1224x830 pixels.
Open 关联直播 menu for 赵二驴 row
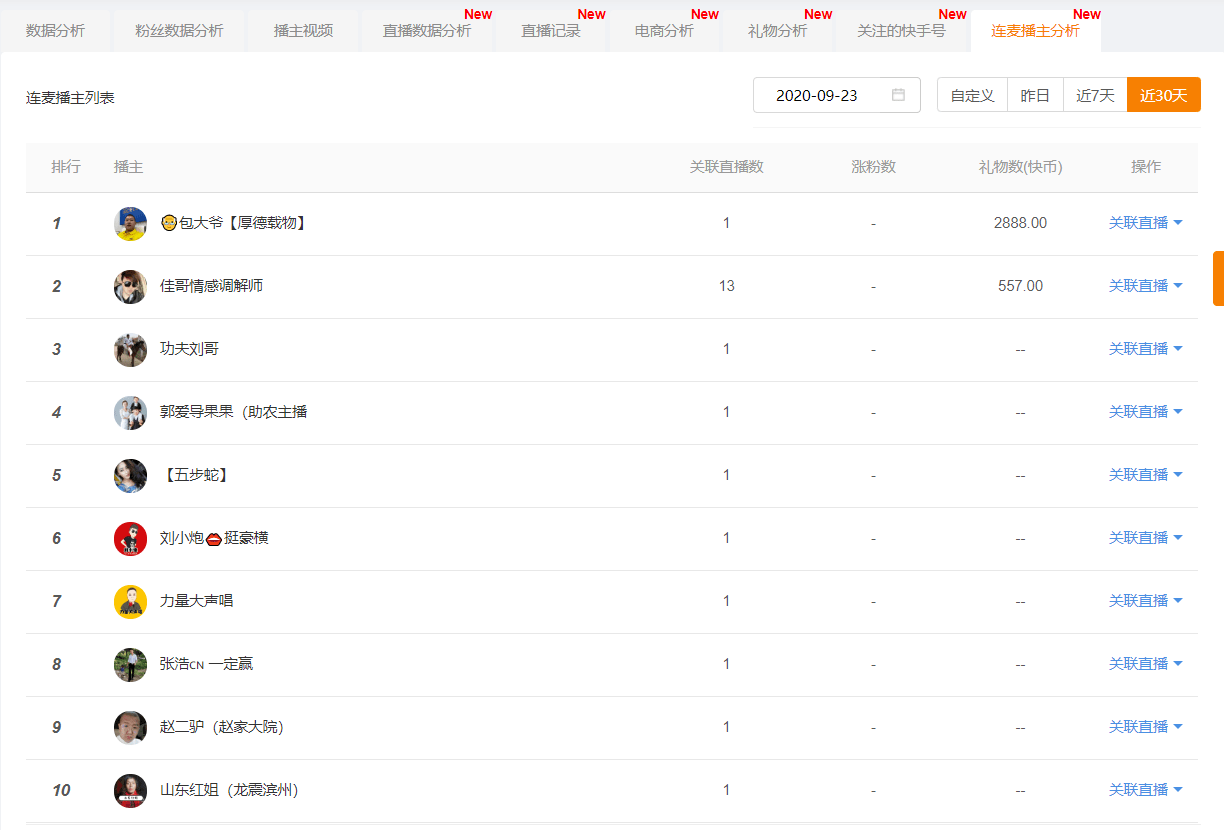coord(1145,727)
